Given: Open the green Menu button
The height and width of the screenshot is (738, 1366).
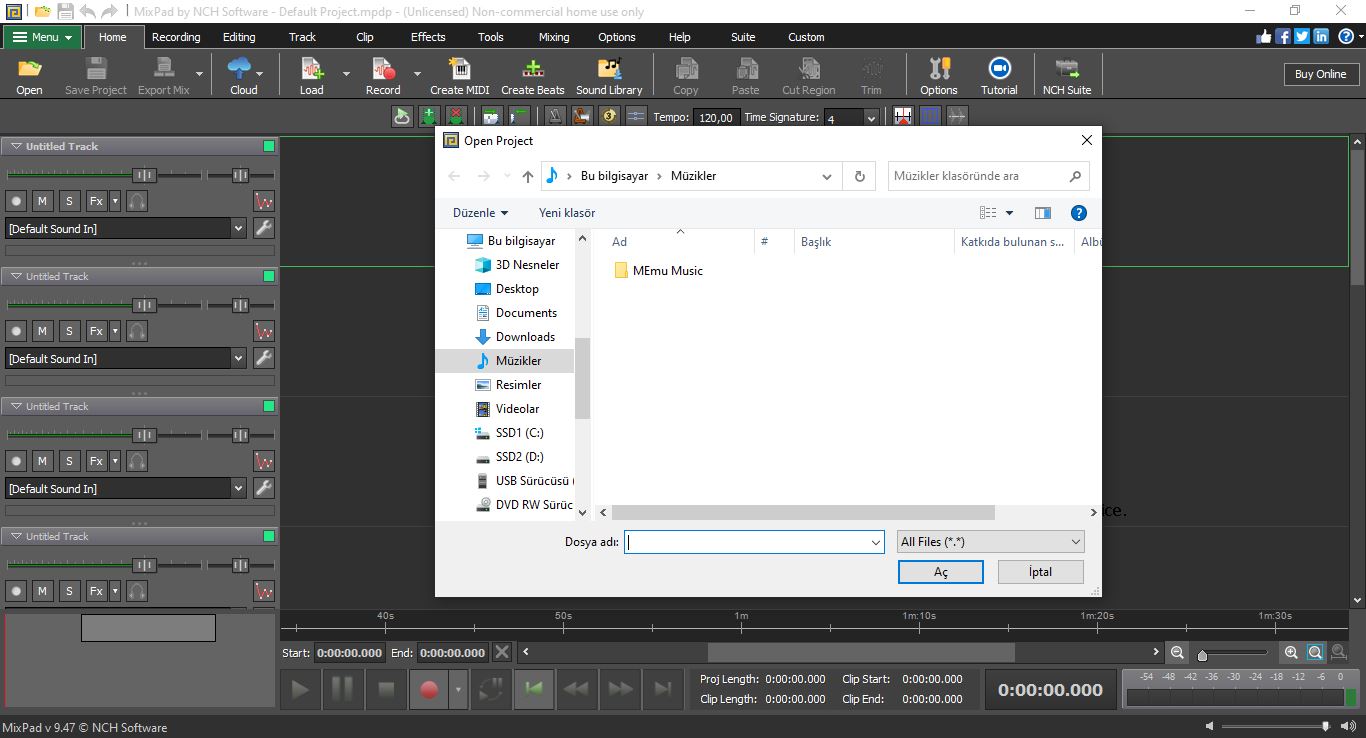Looking at the screenshot, I should (42, 37).
